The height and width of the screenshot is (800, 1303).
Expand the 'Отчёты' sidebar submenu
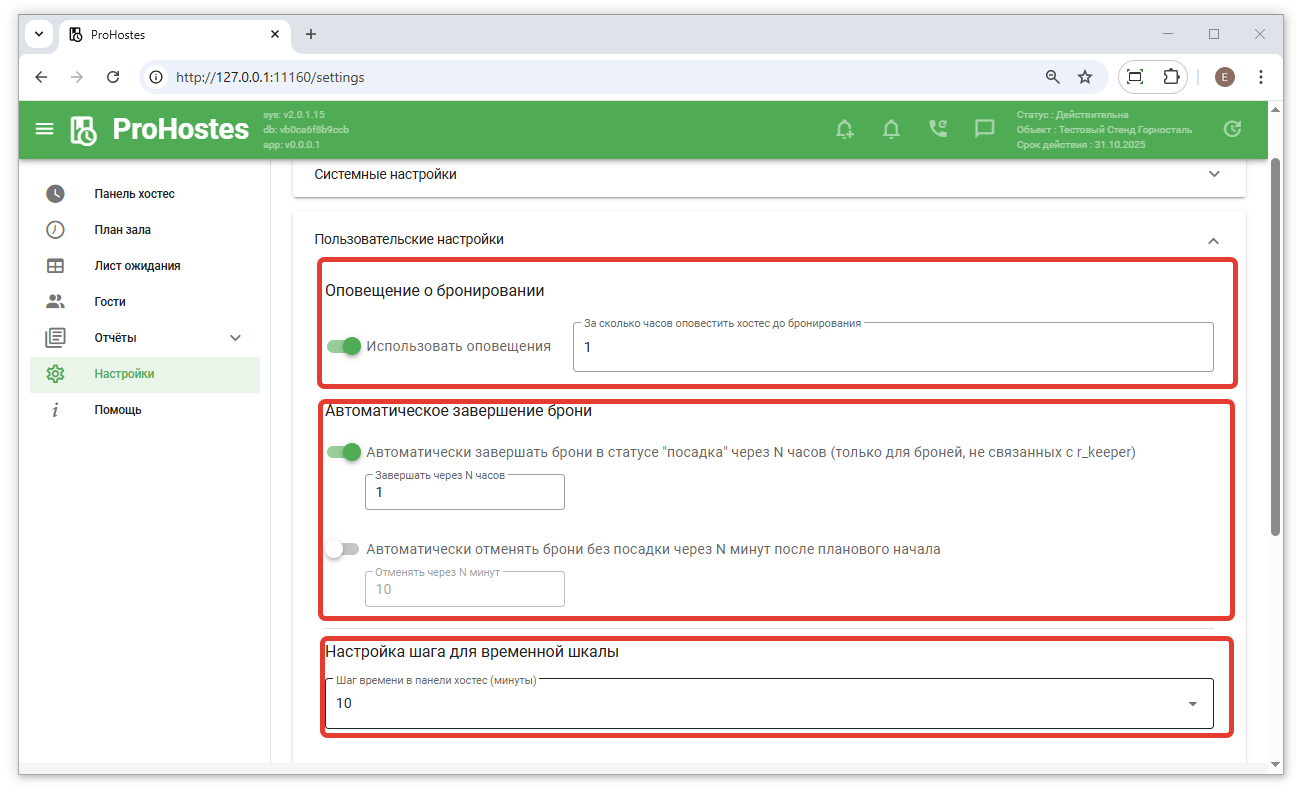pos(235,338)
